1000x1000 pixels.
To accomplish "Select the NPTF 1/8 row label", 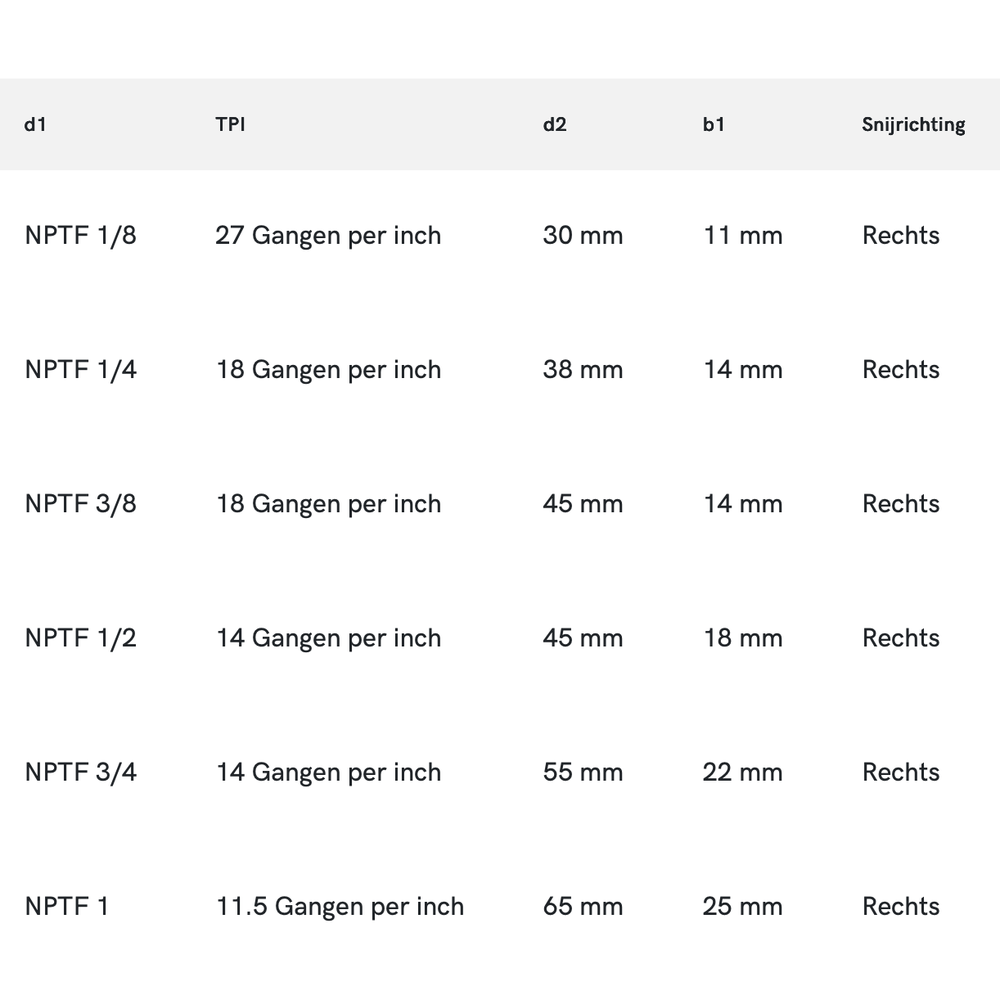I will (80, 236).
